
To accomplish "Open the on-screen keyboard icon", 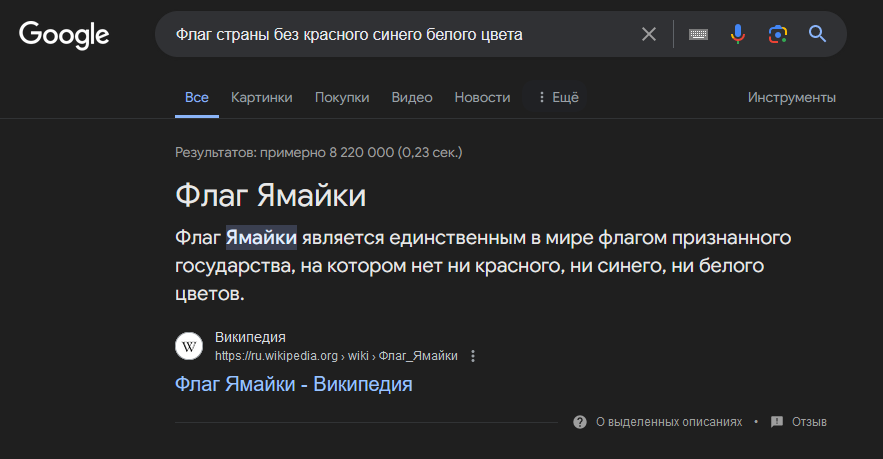I will point(698,34).
